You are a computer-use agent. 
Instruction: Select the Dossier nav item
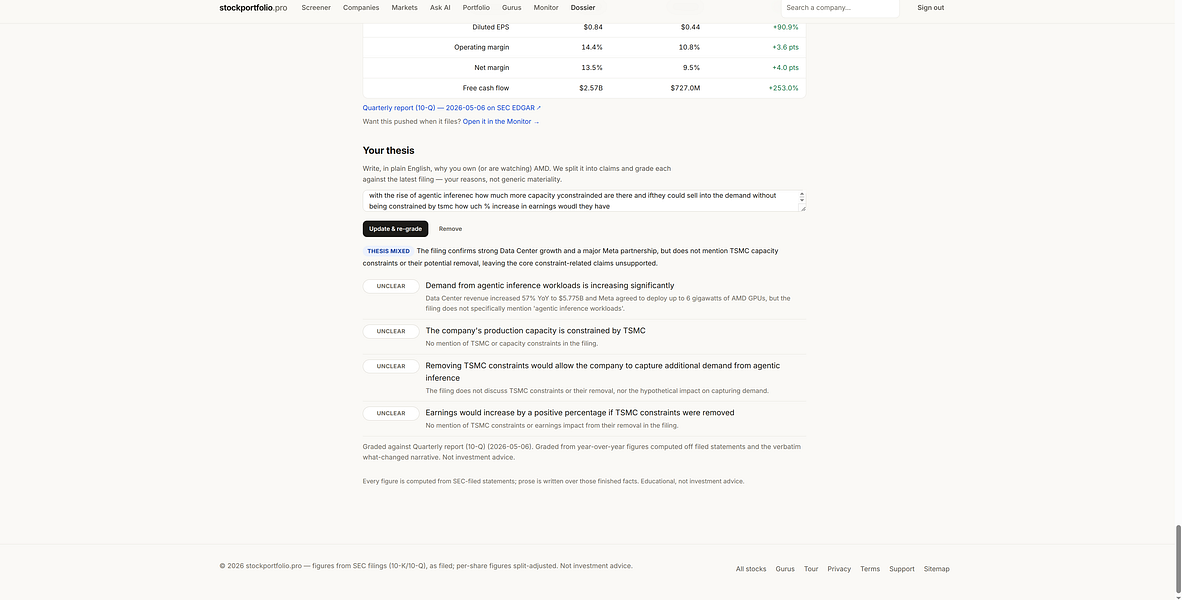tap(583, 8)
